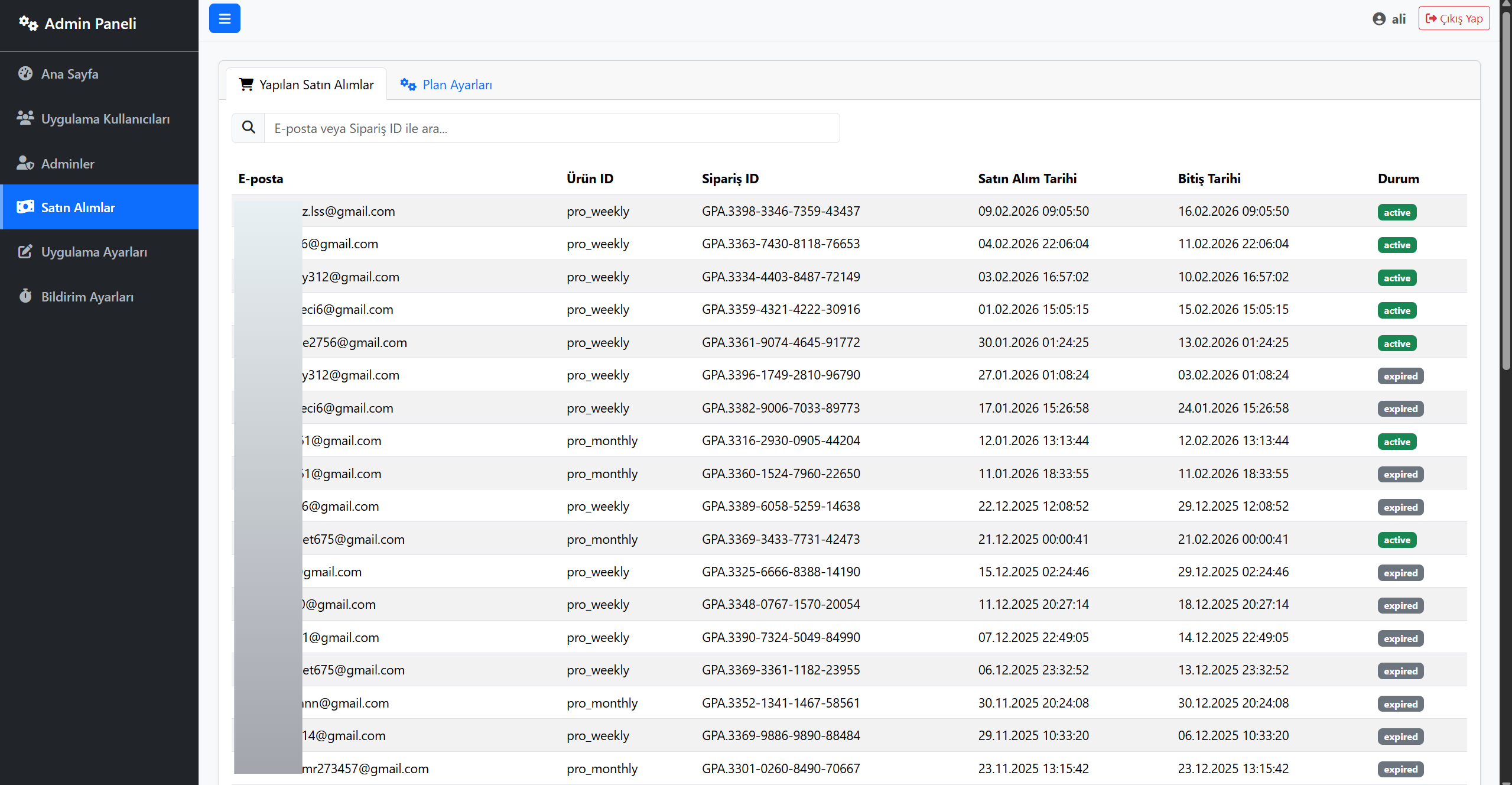Click end date 21.02.2026 00:00:41
The image size is (1512, 785).
point(1233,539)
